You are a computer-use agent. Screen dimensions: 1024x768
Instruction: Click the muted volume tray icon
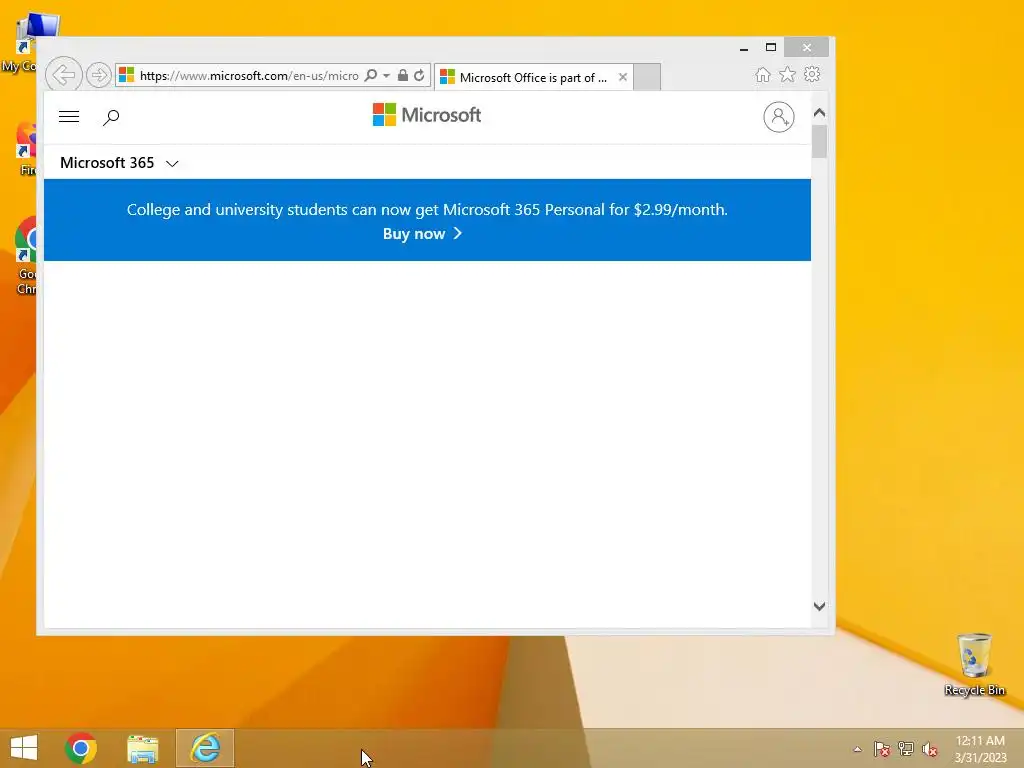click(x=930, y=750)
